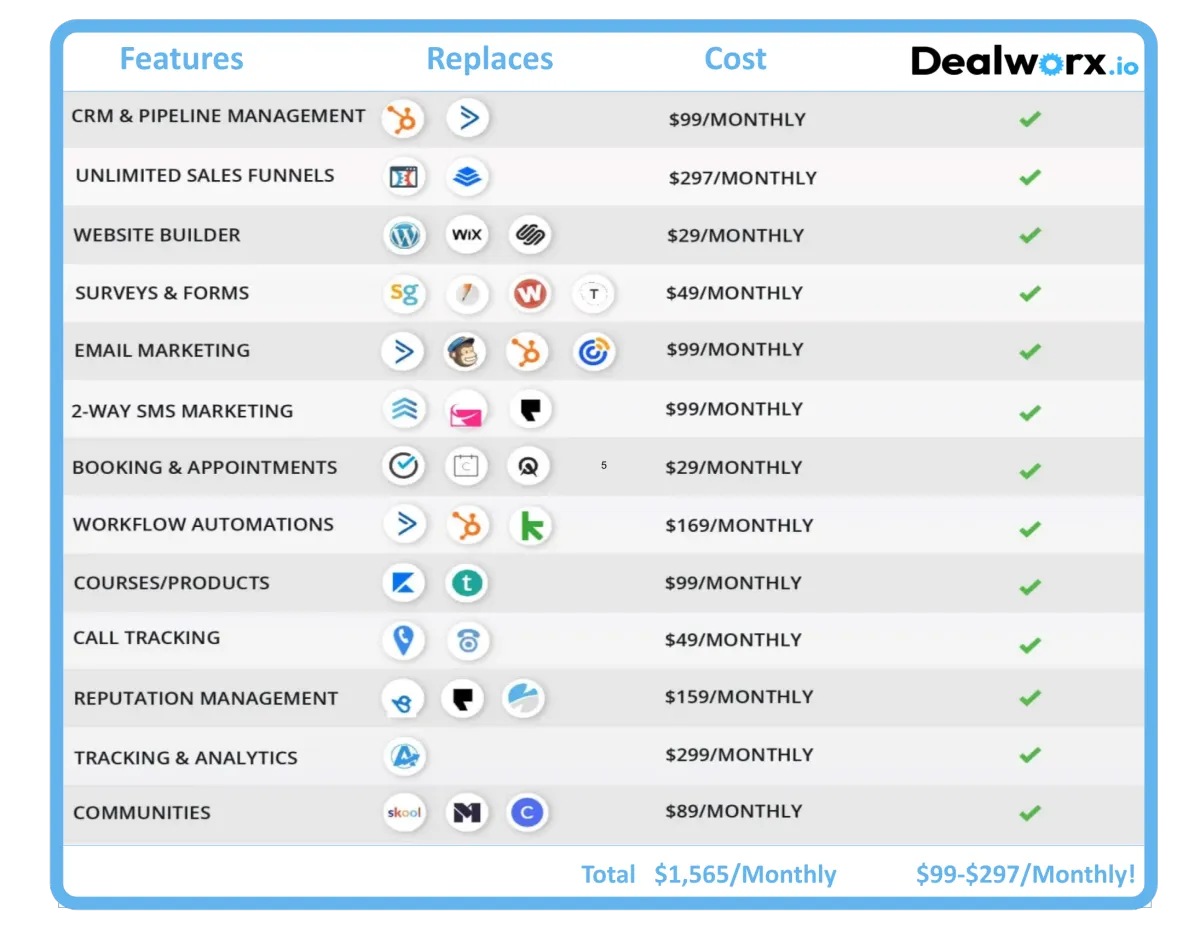Click the "$99-$297/Monthly!" Dealworx price
This screenshot has height=932, width=1200.
[1026, 875]
